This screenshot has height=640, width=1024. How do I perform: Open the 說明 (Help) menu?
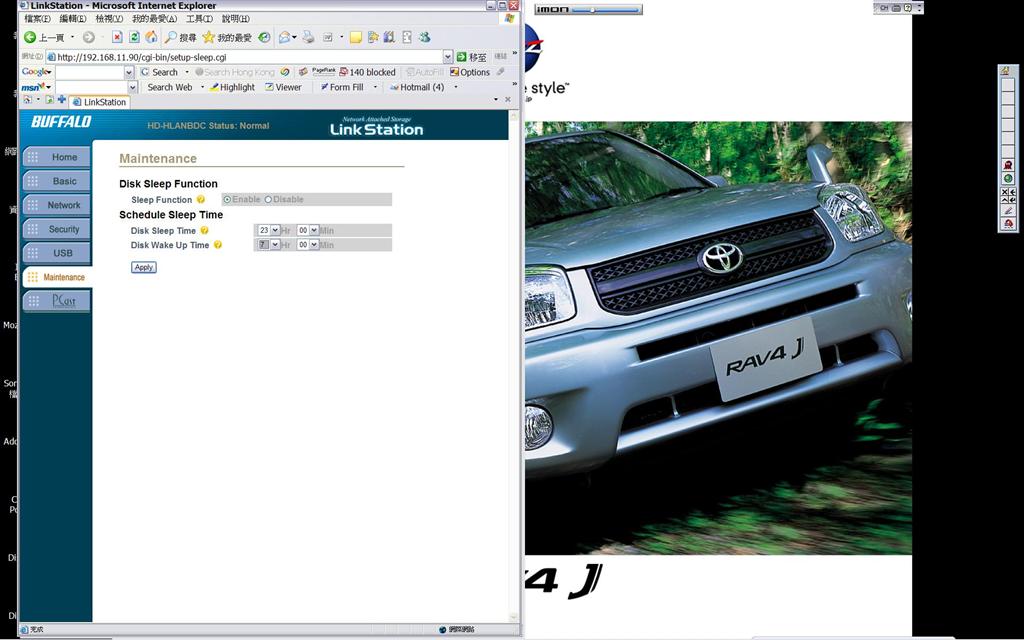tap(236, 19)
